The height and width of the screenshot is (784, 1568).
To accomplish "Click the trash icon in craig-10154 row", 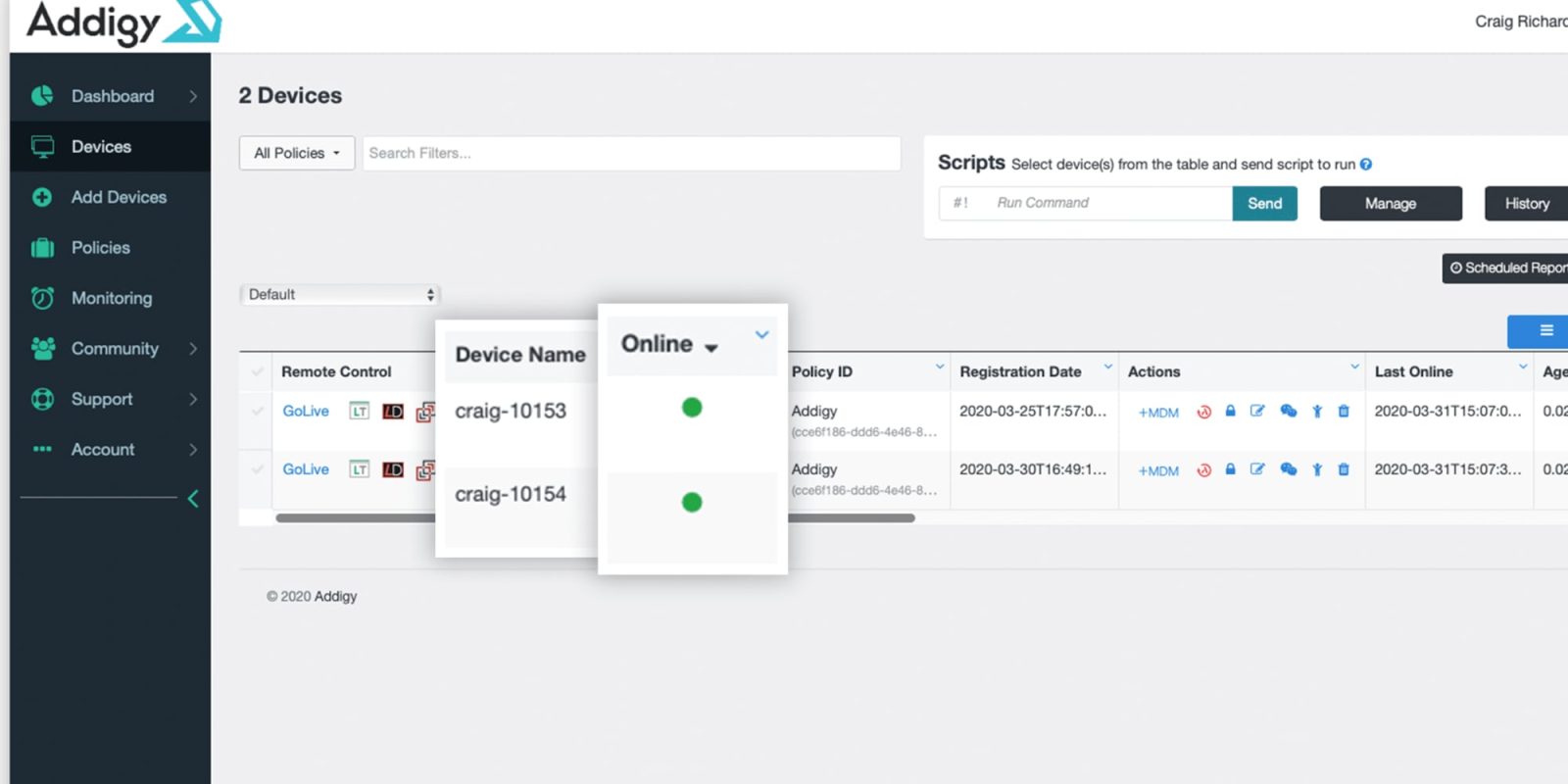I will click(1344, 469).
